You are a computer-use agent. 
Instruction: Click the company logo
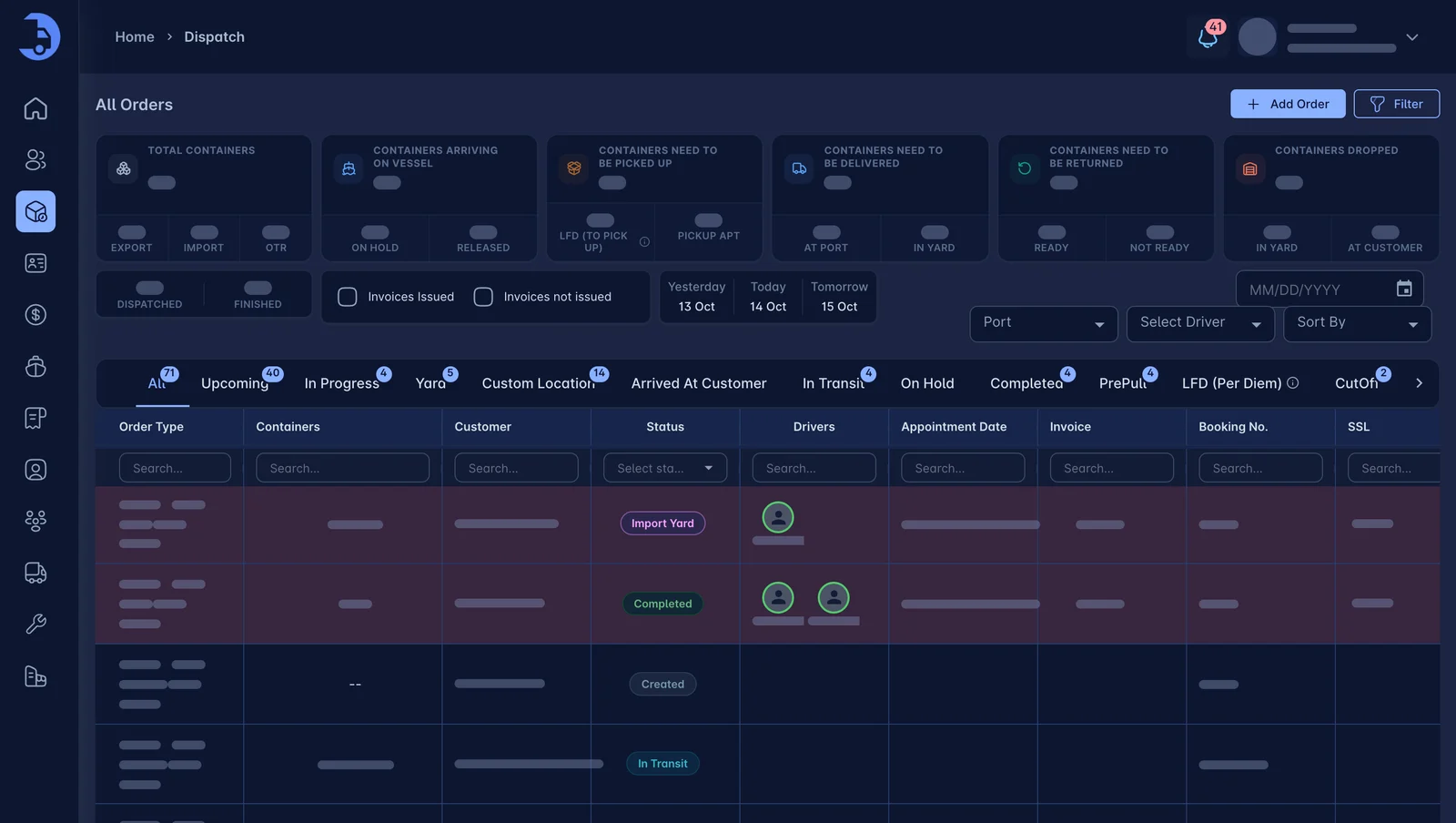click(x=39, y=36)
